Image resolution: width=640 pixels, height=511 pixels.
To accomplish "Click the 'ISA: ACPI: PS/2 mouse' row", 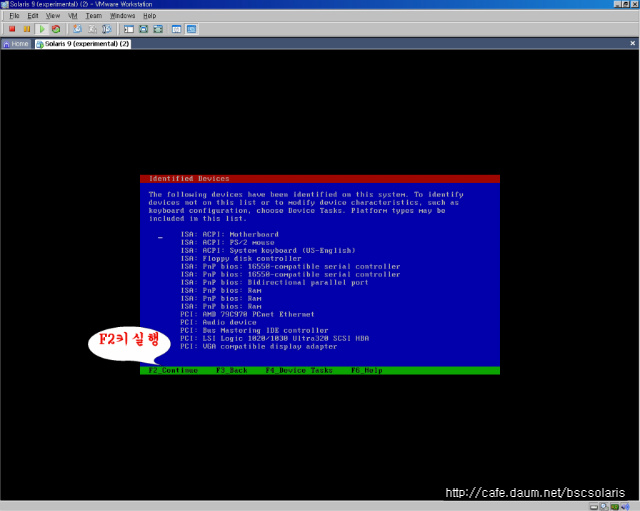I will tap(227, 242).
